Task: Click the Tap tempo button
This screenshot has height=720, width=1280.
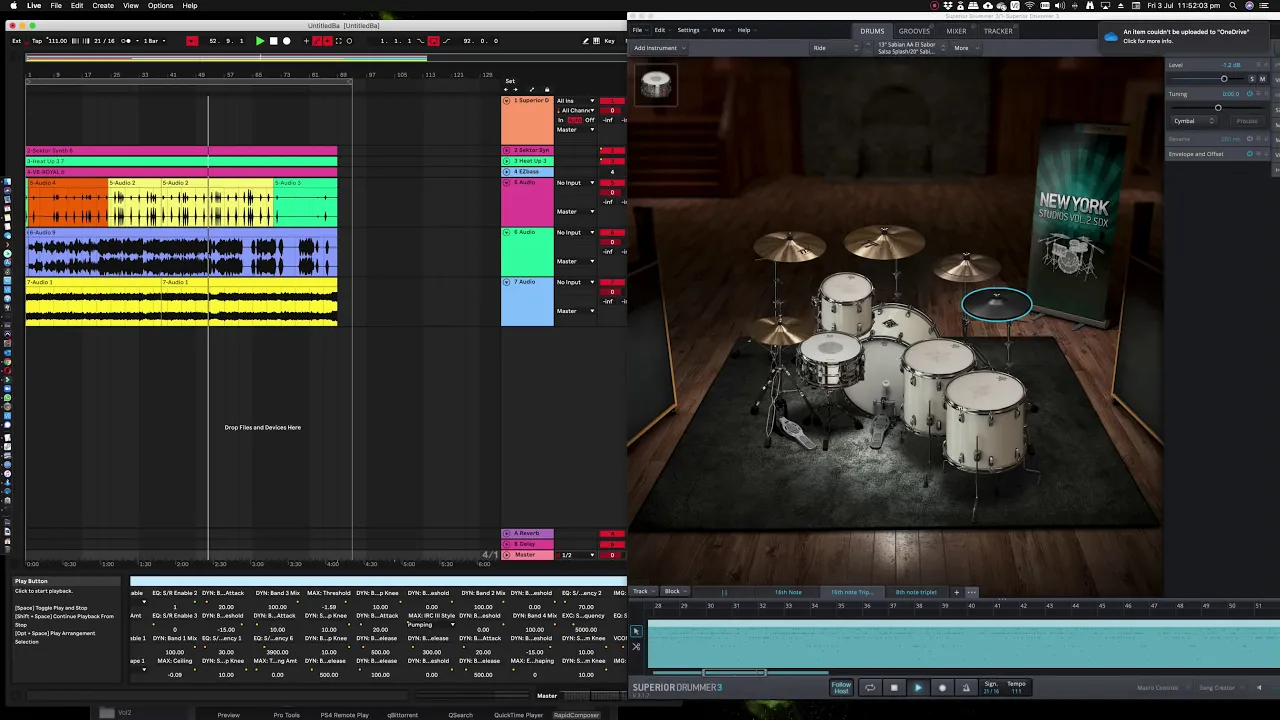Action: click(37, 41)
